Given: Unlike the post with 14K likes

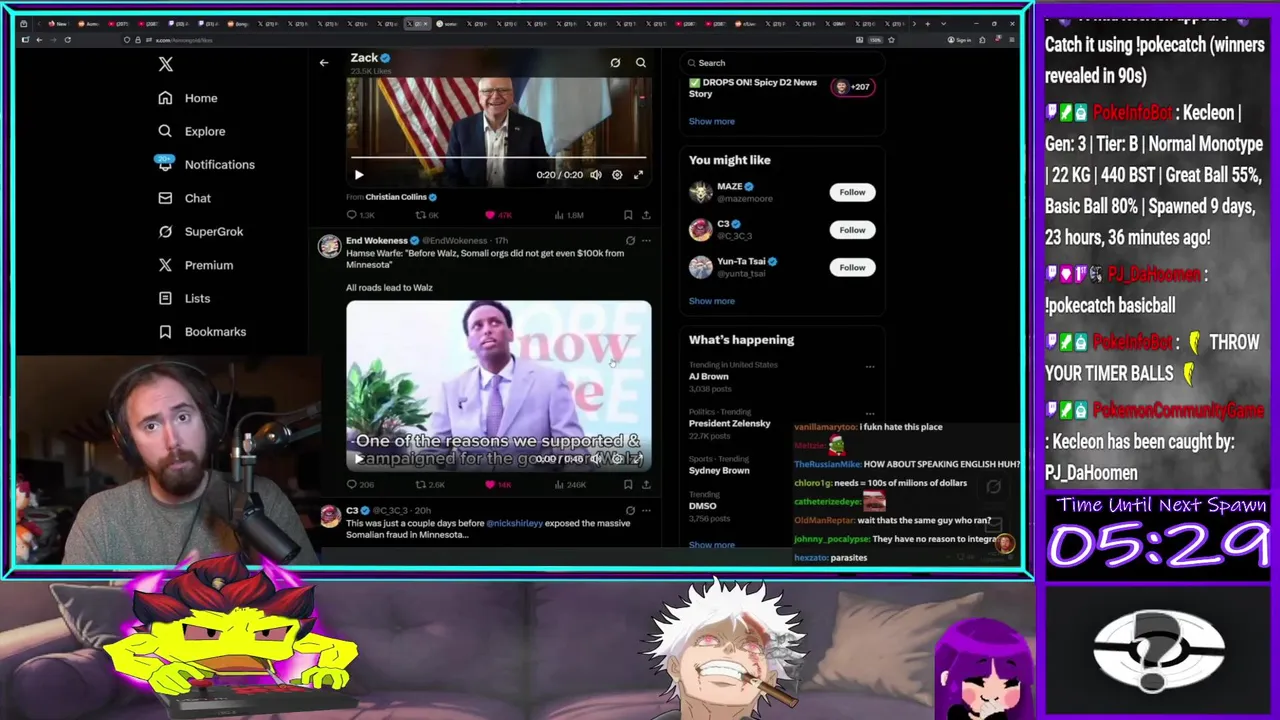Looking at the screenshot, I should point(498,485).
